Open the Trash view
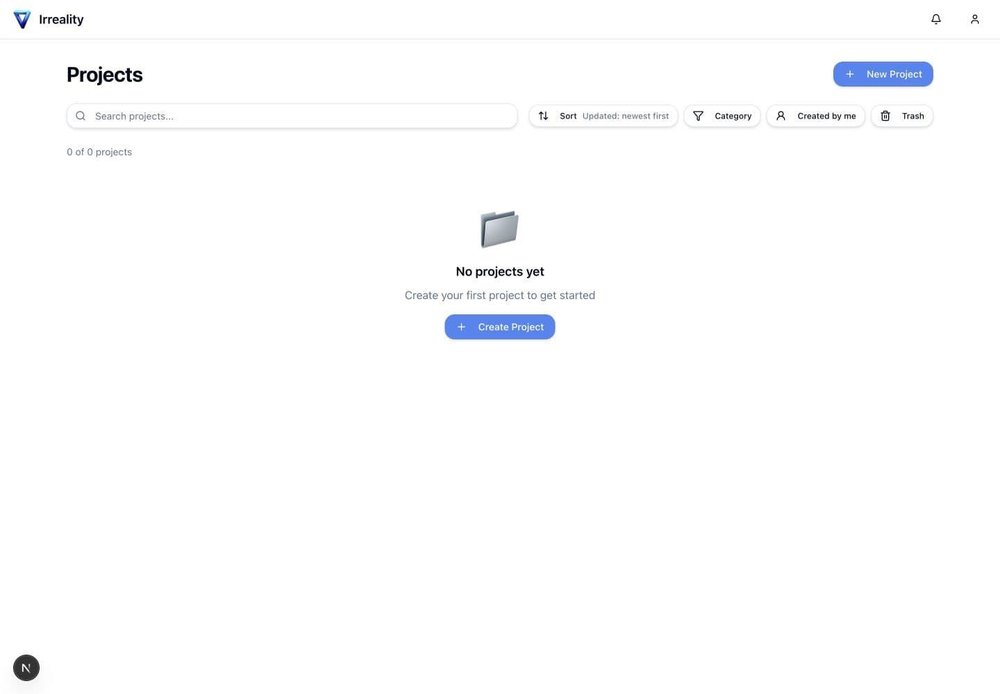The width and height of the screenshot is (1000, 694). pos(902,116)
